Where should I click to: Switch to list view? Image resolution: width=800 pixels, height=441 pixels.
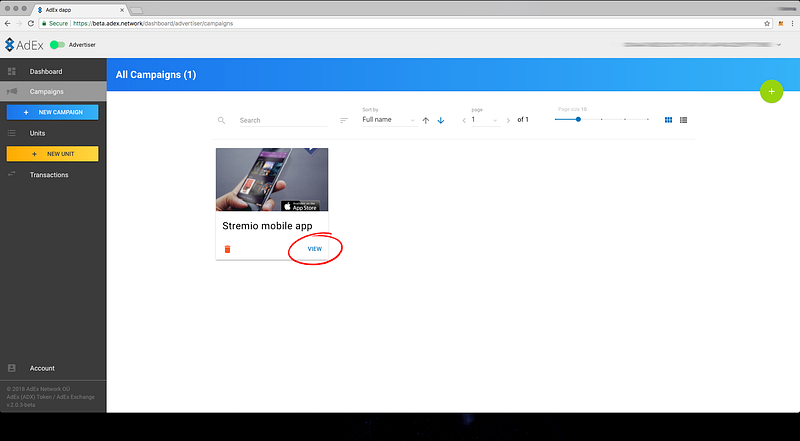point(684,120)
